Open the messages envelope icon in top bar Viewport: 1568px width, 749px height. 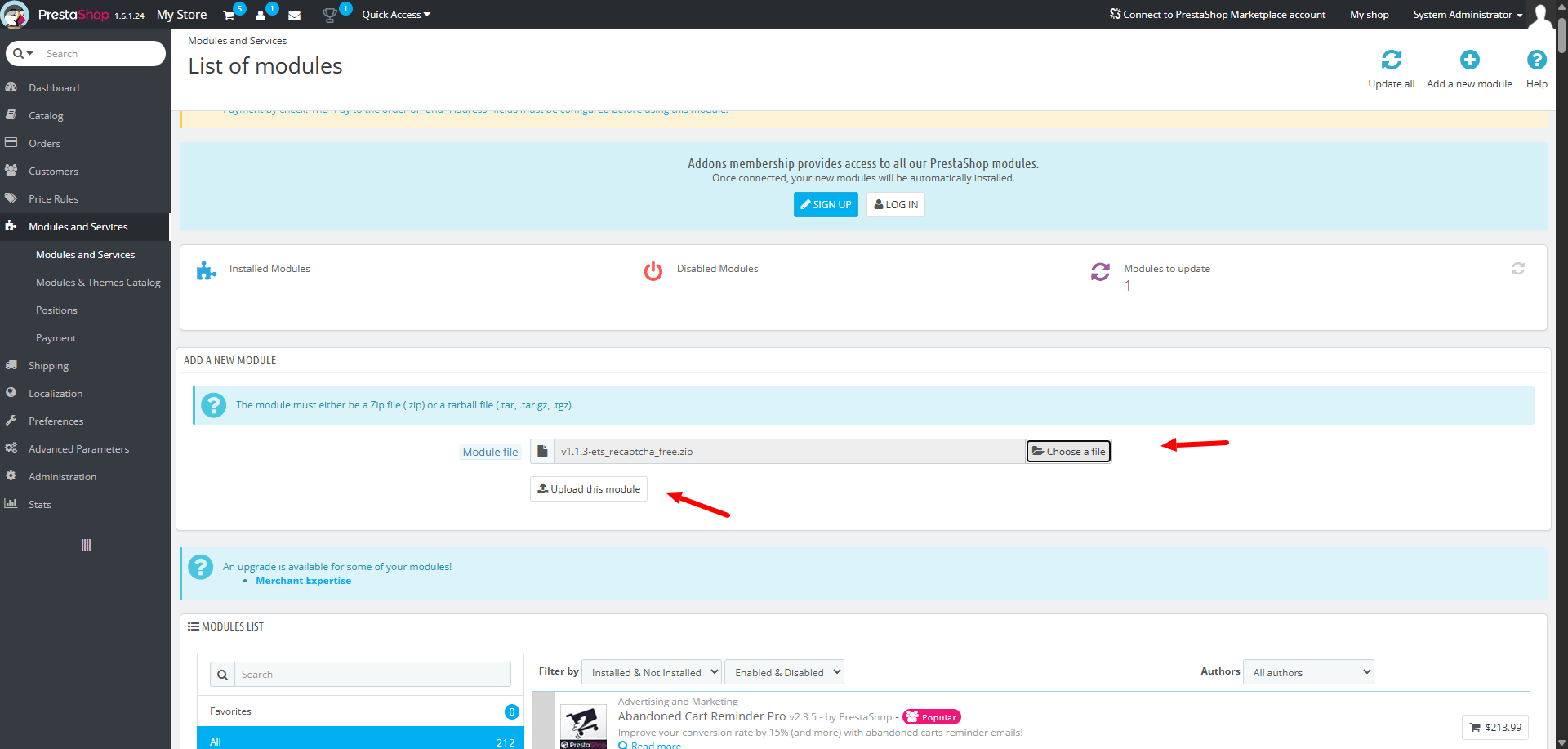pyautogui.click(x=295, y=16)
